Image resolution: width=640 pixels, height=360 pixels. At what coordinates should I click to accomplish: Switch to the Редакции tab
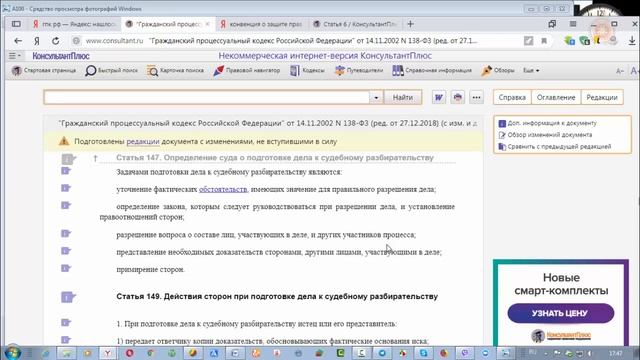[602, 98]
